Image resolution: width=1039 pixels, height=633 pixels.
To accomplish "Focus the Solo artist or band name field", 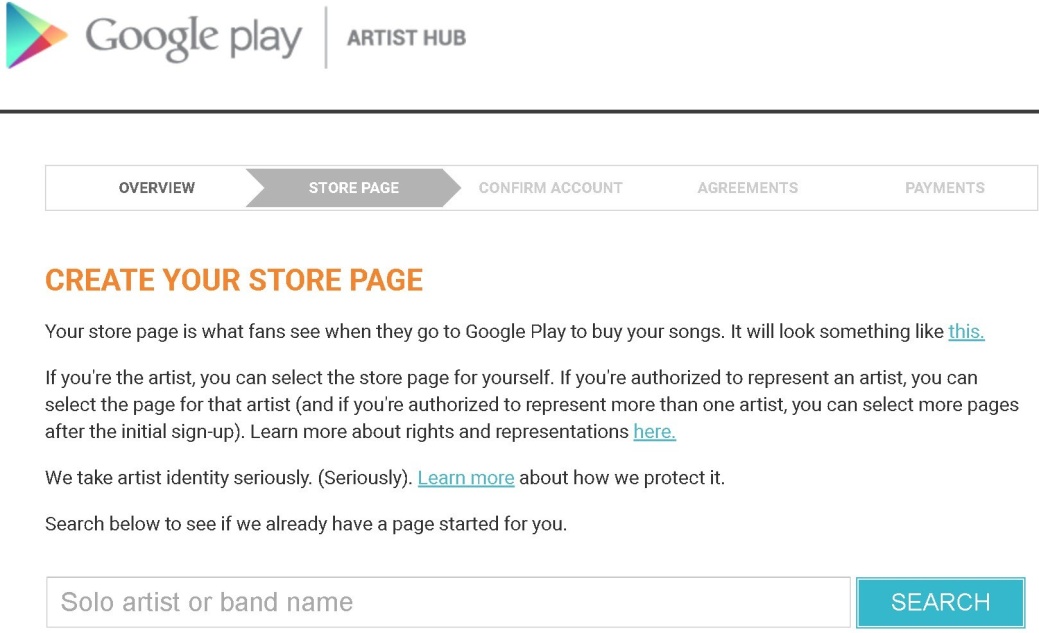I will 448,602.
